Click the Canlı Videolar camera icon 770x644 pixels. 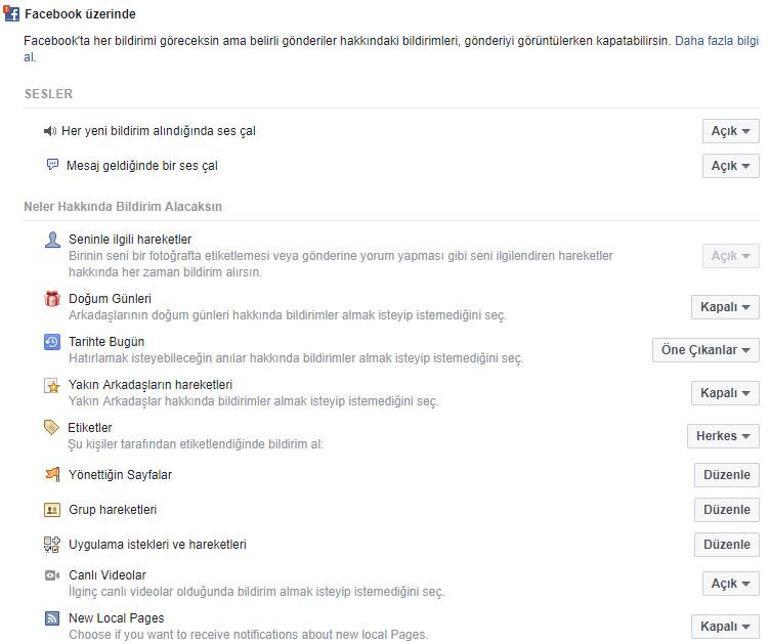coord(53,576)
